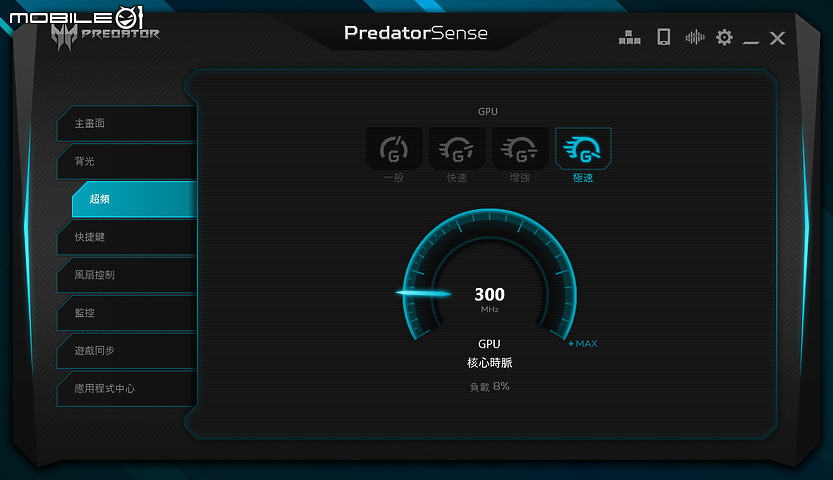Click the 負載 8% load readout

pos(489,387)
